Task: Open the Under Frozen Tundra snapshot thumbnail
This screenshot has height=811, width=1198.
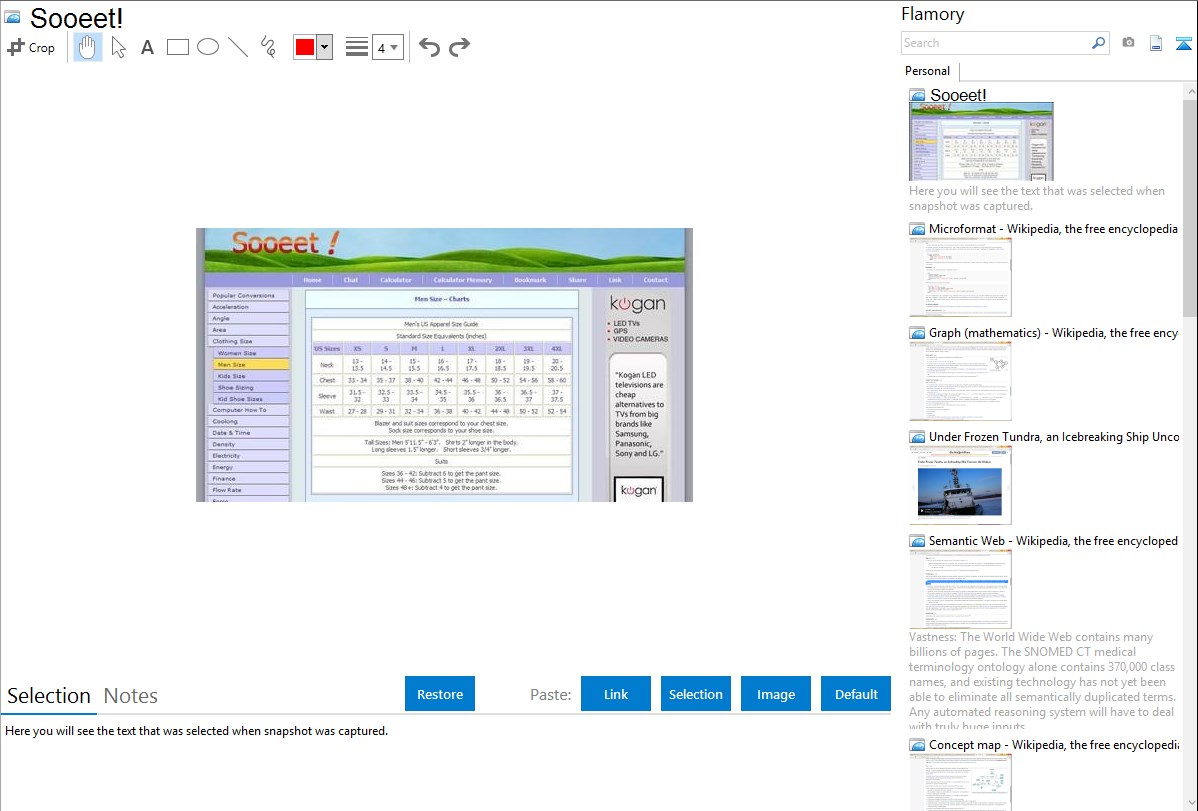Action: coord(960,485)
